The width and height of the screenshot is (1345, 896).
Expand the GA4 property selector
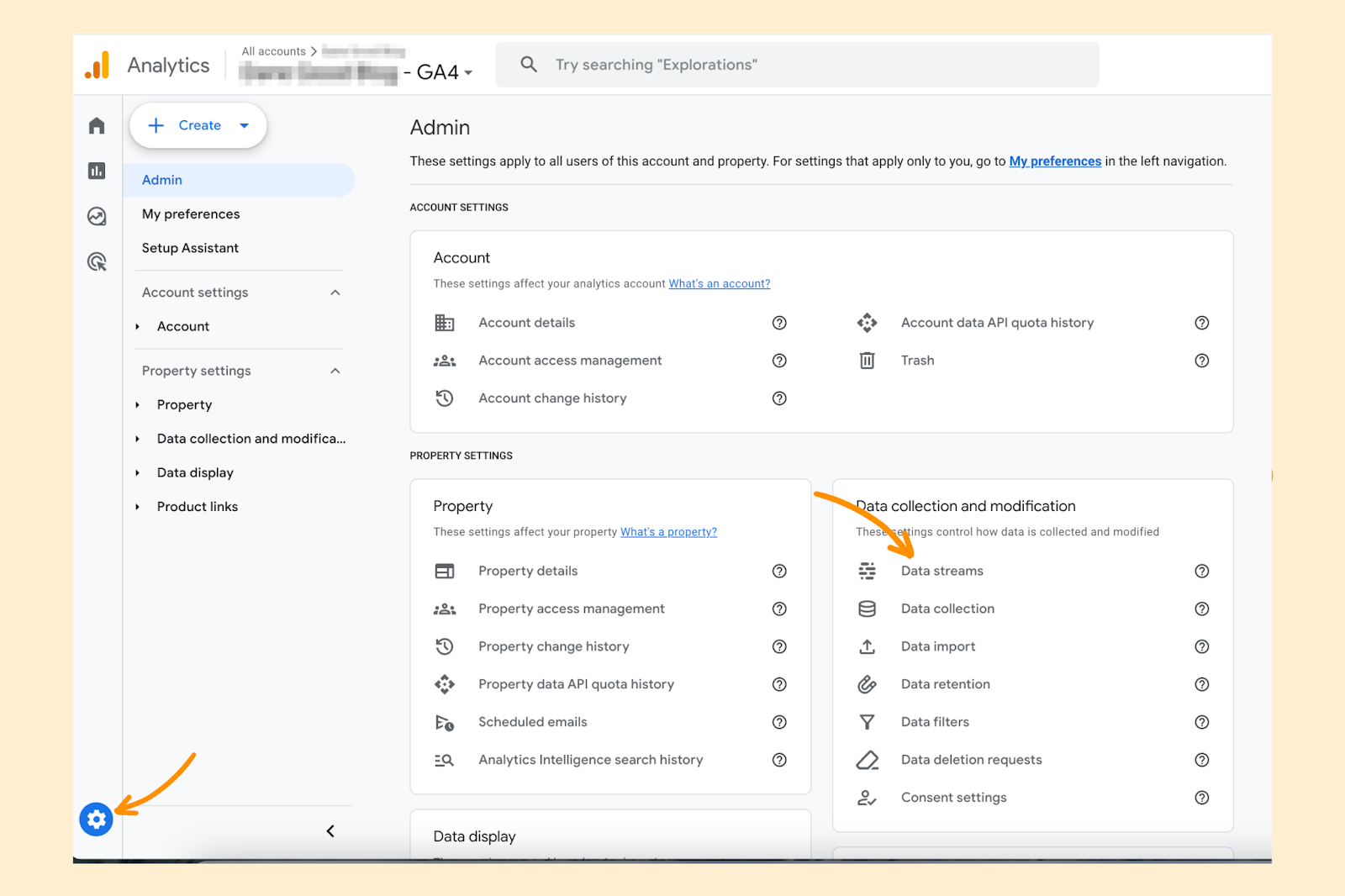[x=469, y=72]
